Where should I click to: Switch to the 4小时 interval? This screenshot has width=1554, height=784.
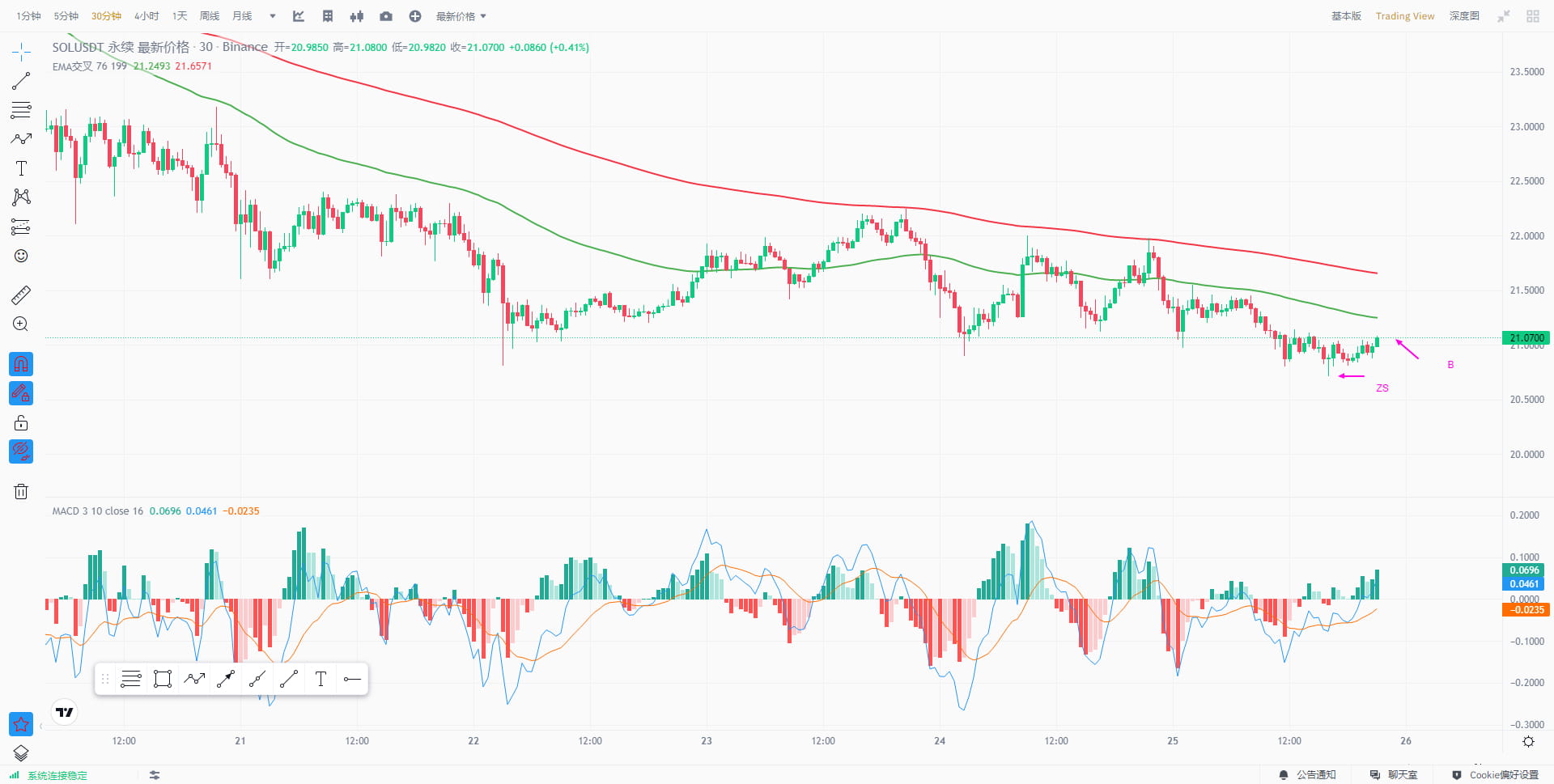pos(146,16)
